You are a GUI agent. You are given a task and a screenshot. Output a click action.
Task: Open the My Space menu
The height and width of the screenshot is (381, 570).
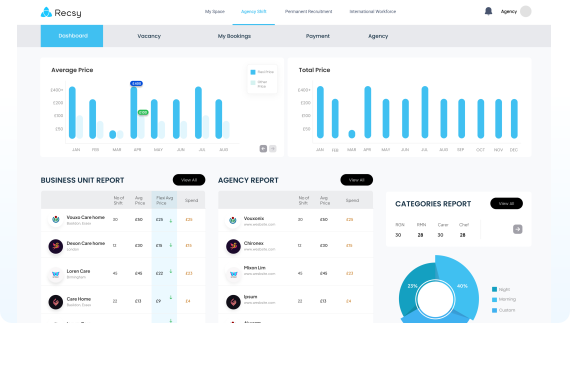tap(215, 12)
